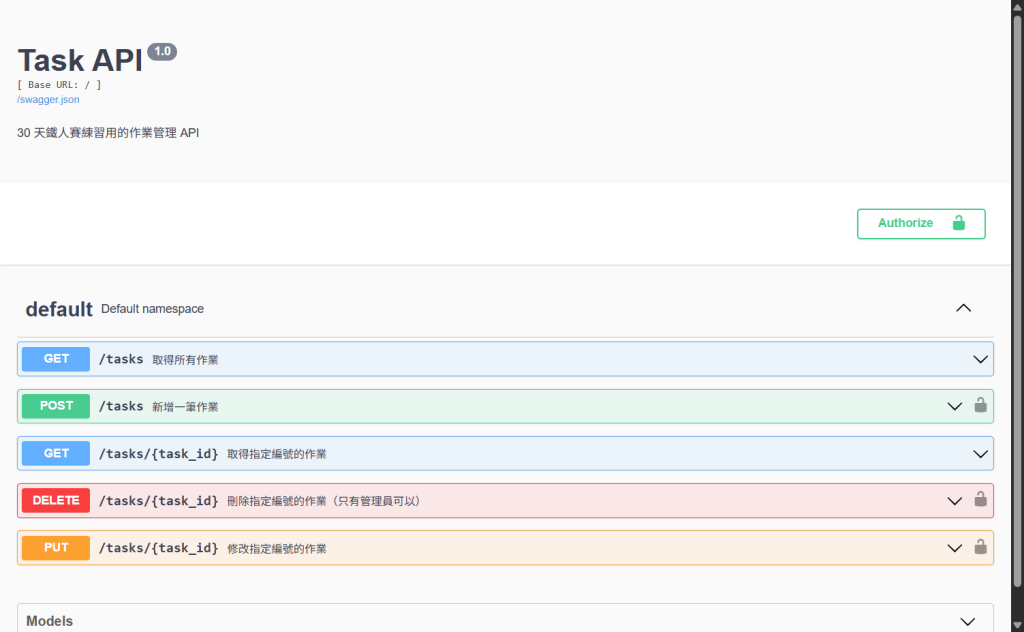The image size is (1024, 632).
Task: Click the DELETE method badge
Action: click(x=56, y=501)
